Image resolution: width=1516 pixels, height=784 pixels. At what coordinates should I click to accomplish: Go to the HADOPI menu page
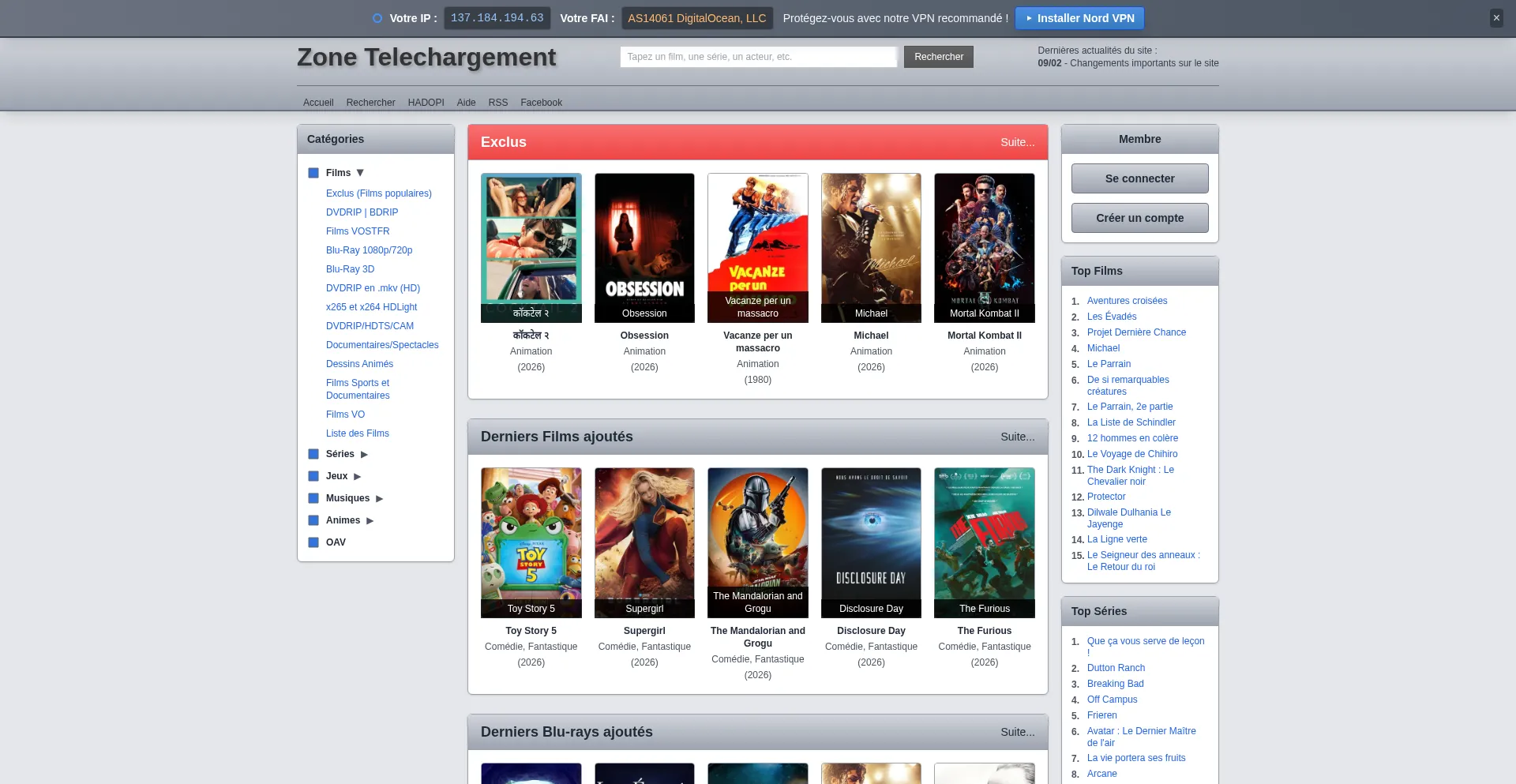426,103
